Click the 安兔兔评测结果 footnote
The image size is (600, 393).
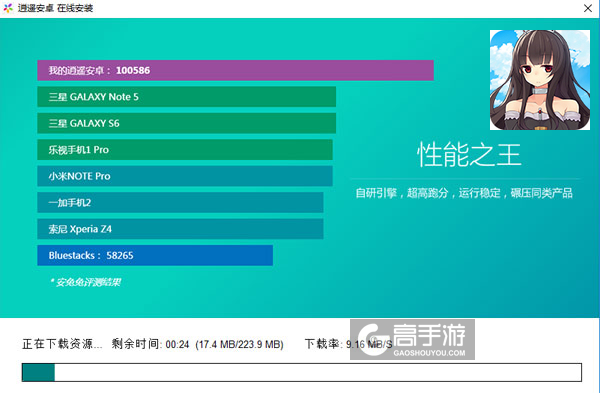[x=85, y=282]
